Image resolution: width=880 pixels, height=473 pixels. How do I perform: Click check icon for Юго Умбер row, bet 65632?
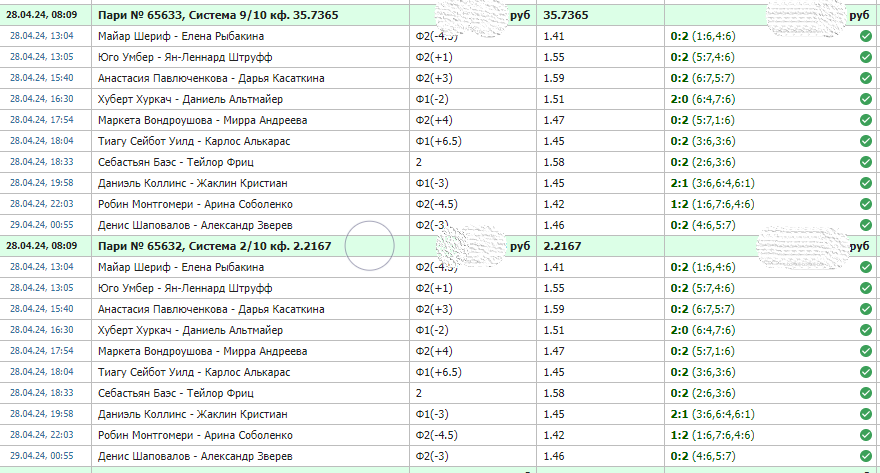[x=865, y=288]
